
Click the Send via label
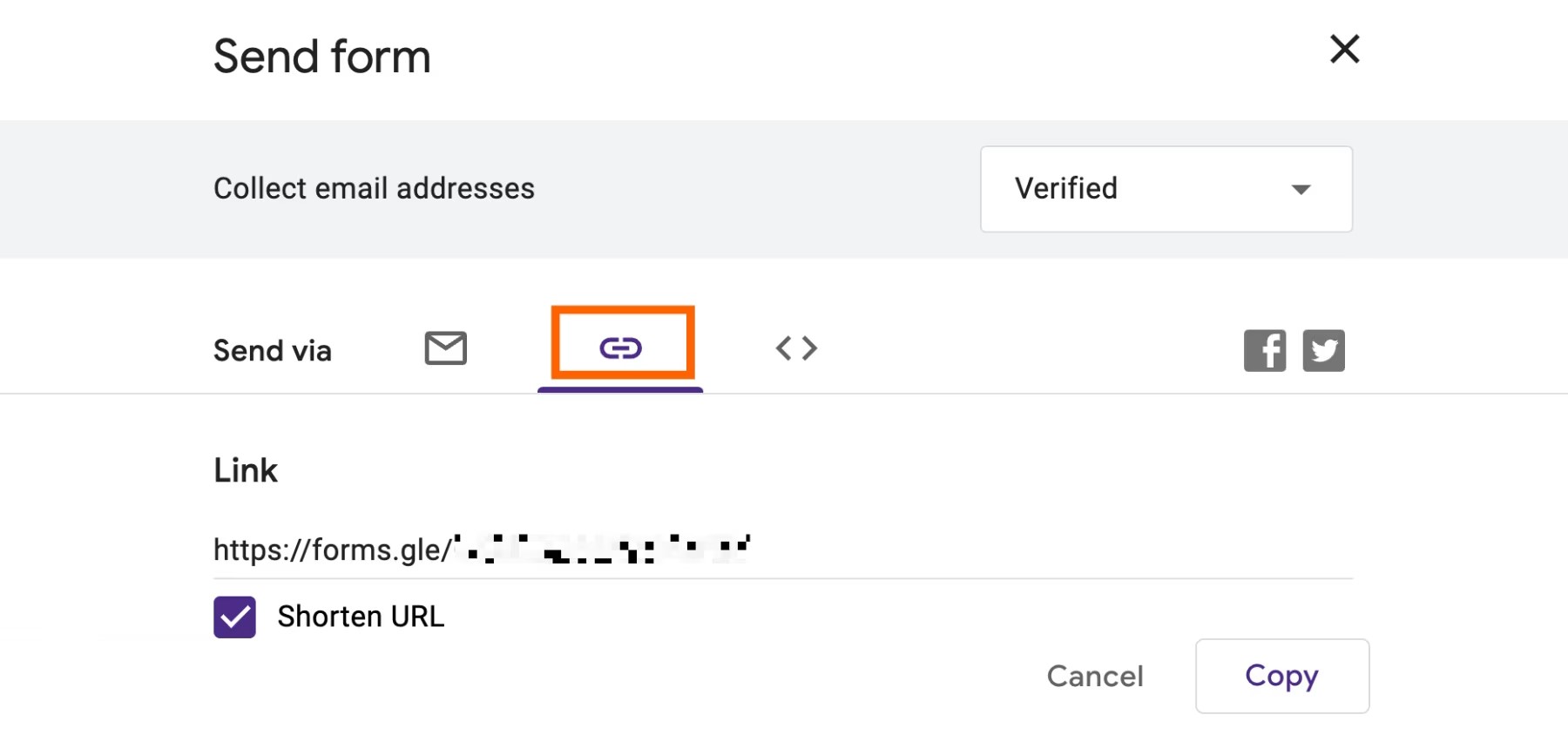273,351
